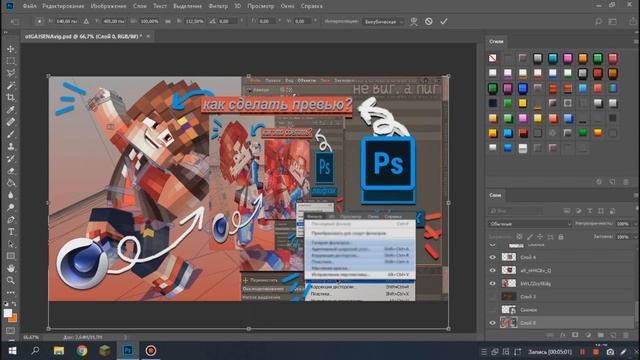The image size is (640, 360).
Task: Open the Изображение menu
Action: [108, 6]
